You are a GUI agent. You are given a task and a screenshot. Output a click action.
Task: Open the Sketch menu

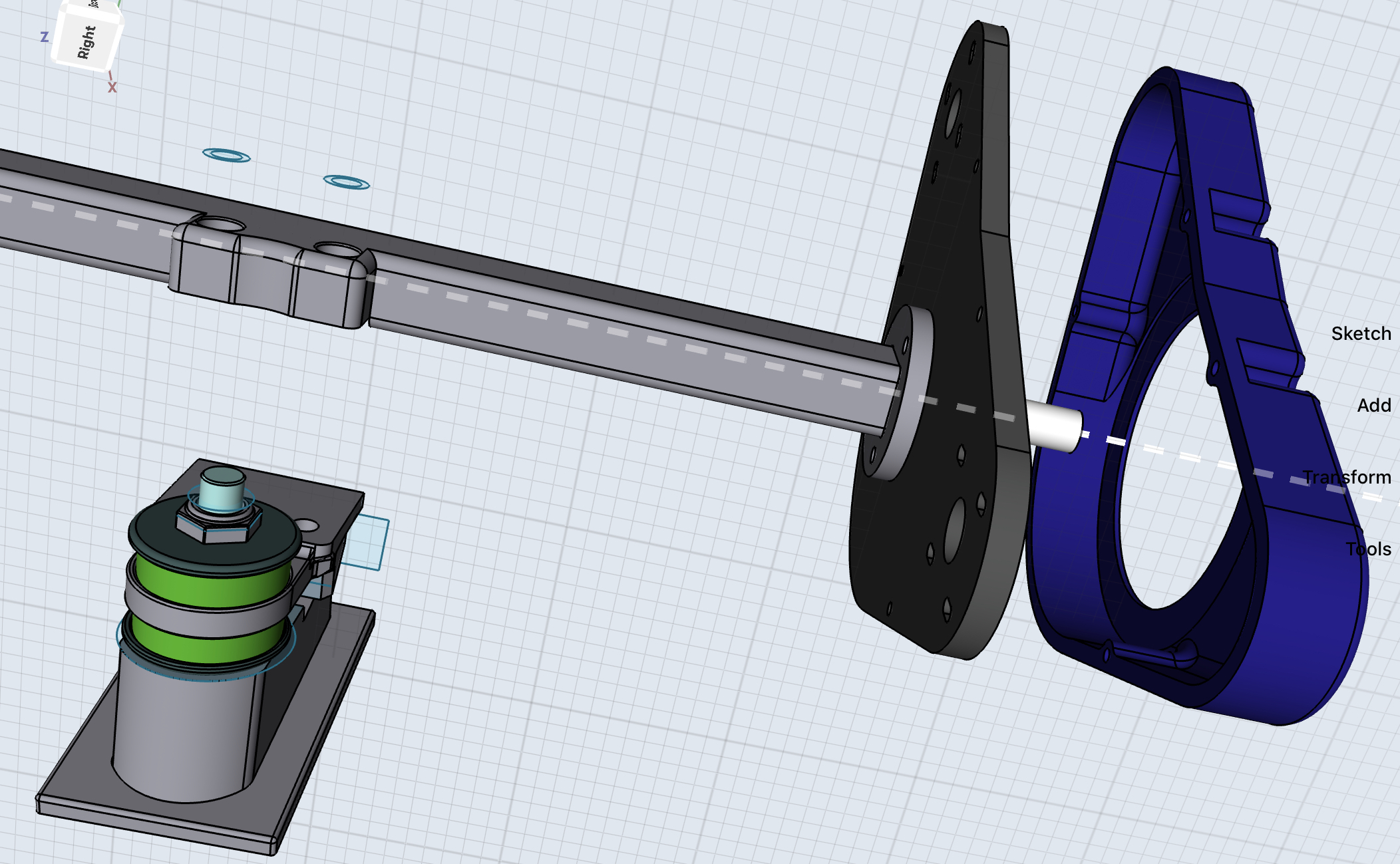tap(1361, 334)
